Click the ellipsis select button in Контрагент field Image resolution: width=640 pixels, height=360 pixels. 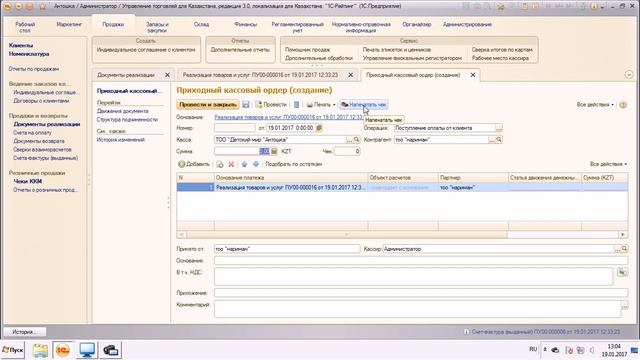(x=492, y=140)
